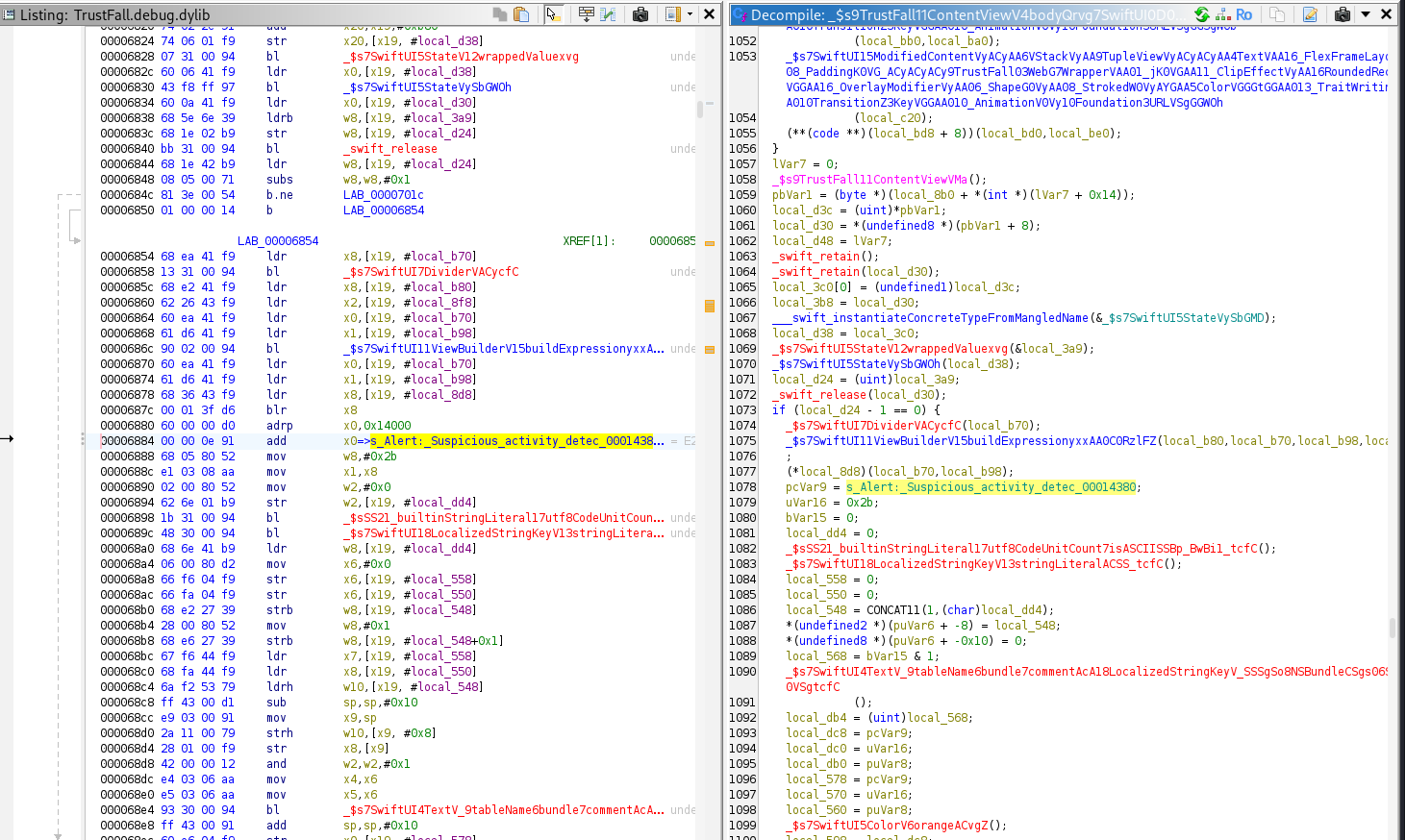The width and height of the screenshot is (1405, 840).
Task: Re-decompile with the green refresh icon
Action: pyautogui.click(x=1202, y=14)
